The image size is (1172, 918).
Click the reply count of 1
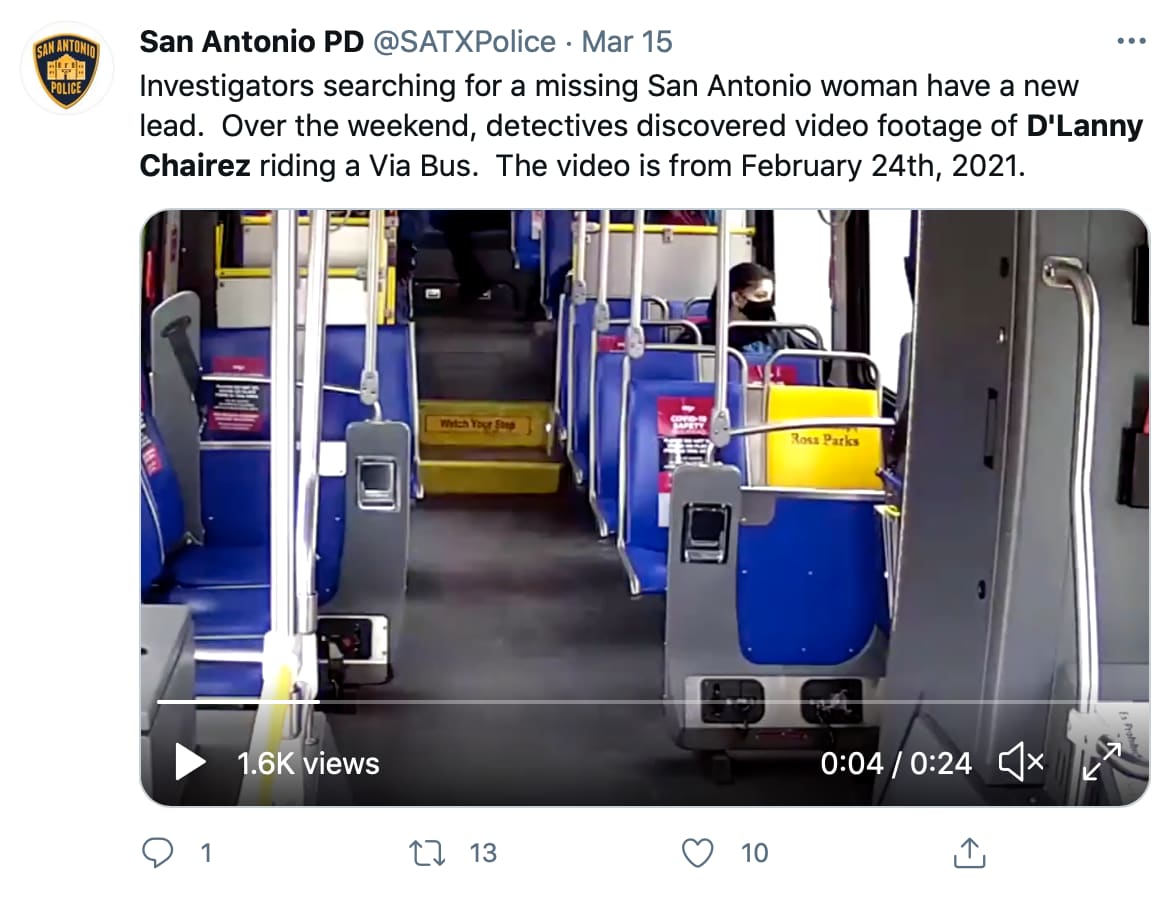tap(206, 853)
